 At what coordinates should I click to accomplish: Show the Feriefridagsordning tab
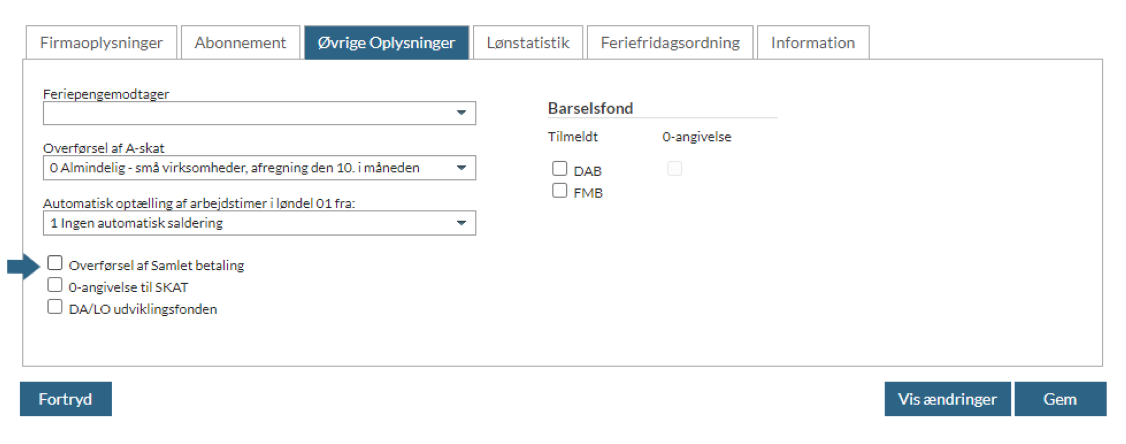tap(670, 43)
